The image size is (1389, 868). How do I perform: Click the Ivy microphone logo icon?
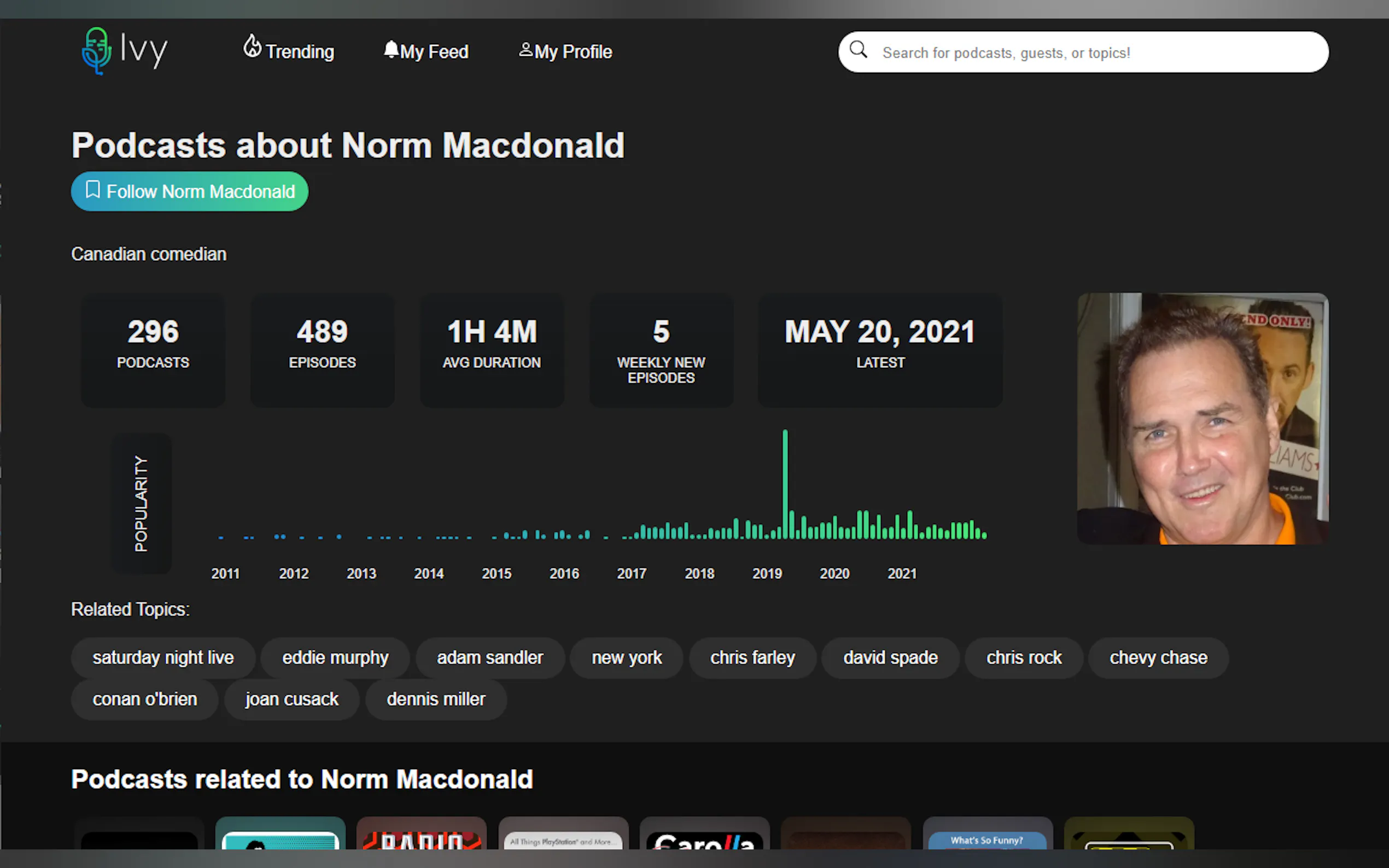[x=96, y=50]
